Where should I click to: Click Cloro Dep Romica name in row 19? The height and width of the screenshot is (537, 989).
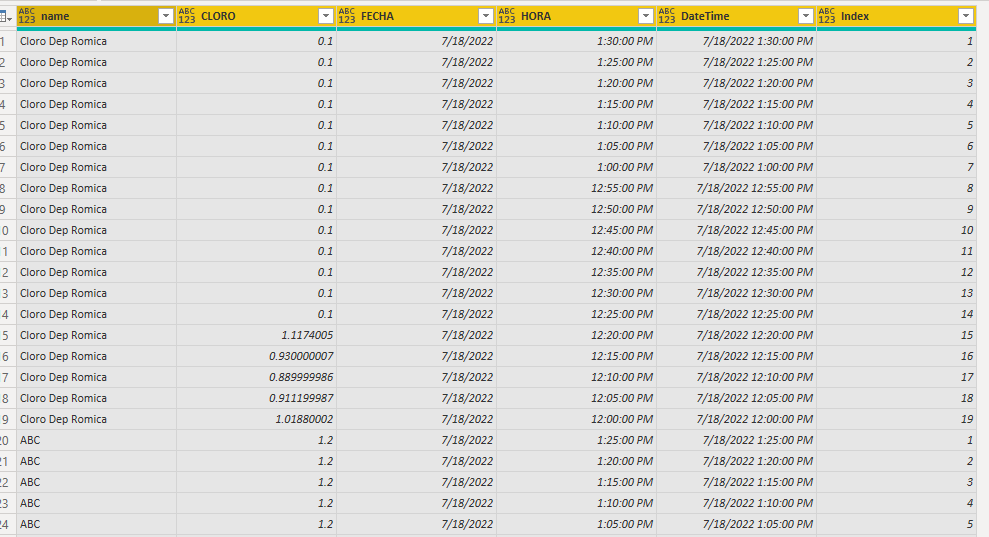97,419
